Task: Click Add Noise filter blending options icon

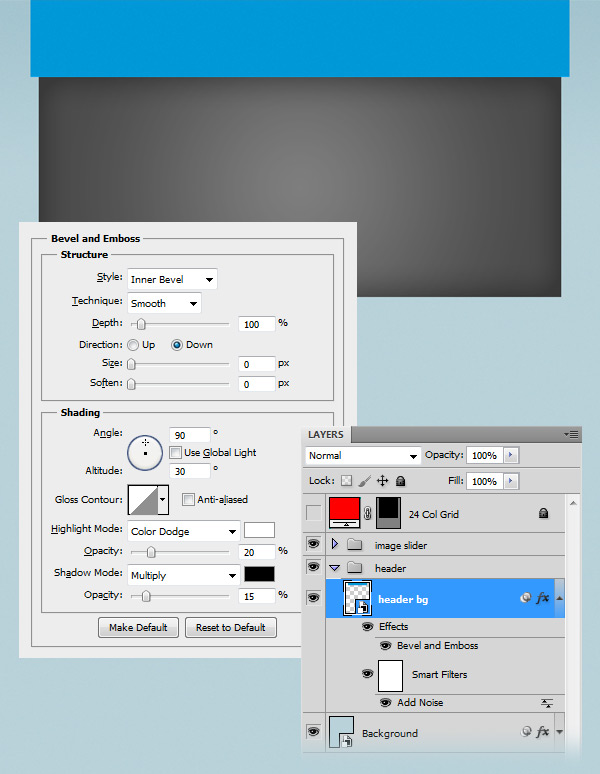Action: coord(547,703)
